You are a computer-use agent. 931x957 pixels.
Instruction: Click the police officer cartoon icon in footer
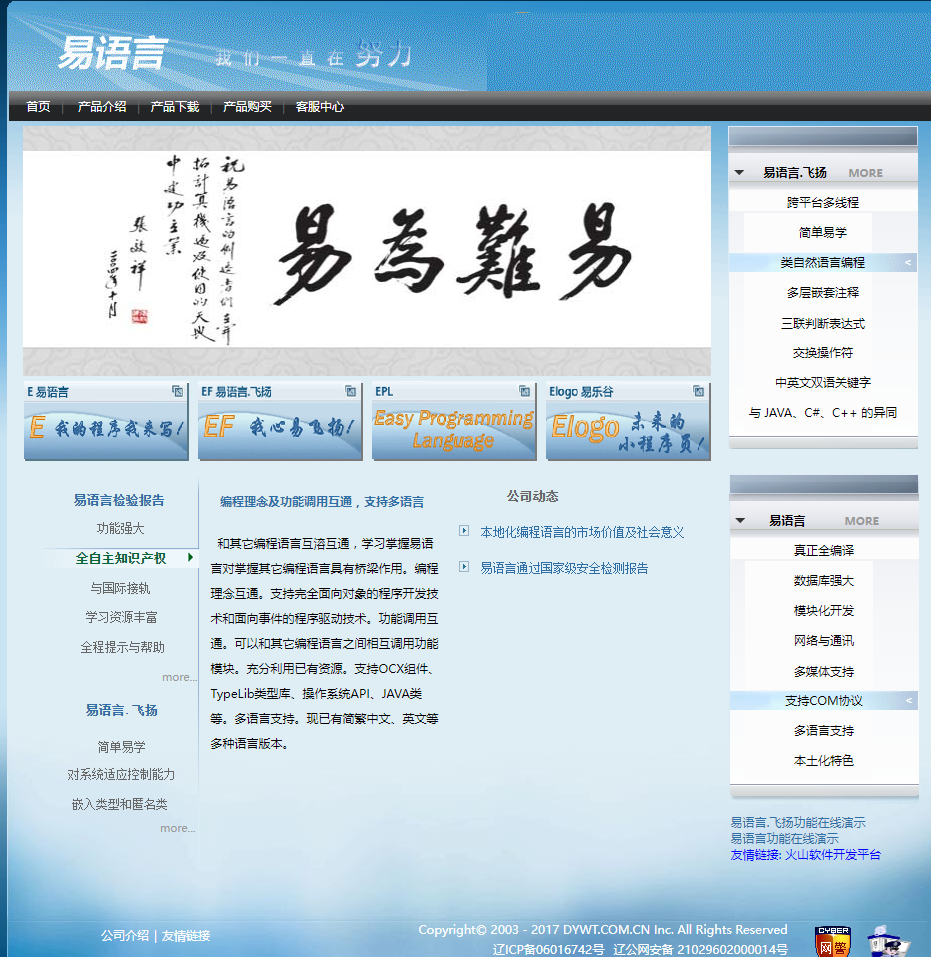(x=888, y=941)
